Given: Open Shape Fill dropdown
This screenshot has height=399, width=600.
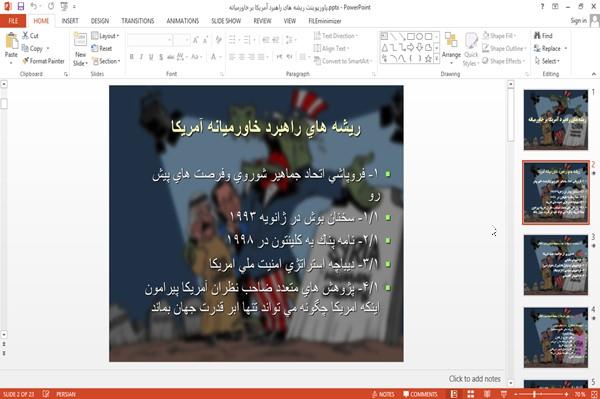Looking at the screenshot, I should click(x=499, y=36).
